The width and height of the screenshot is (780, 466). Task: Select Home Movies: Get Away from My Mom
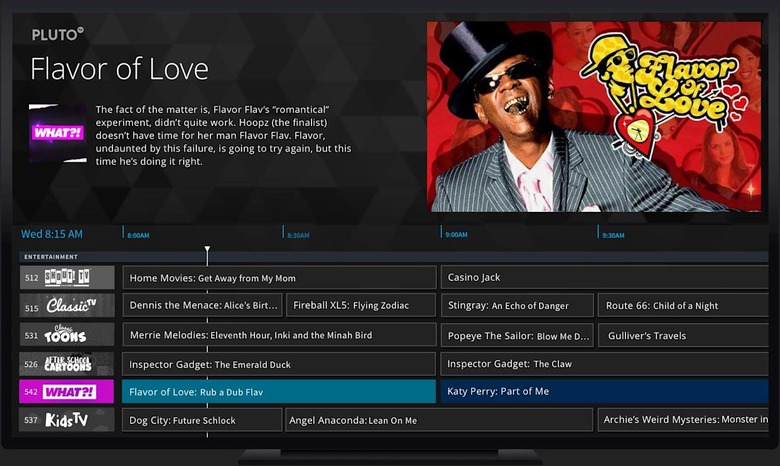click(x=279, y=277)
